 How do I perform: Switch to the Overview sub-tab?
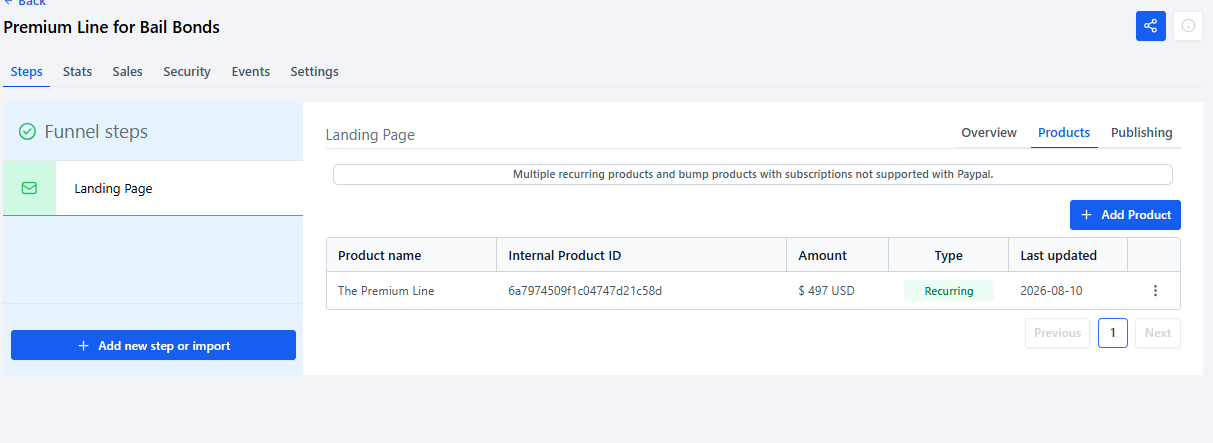pos(989,133)
